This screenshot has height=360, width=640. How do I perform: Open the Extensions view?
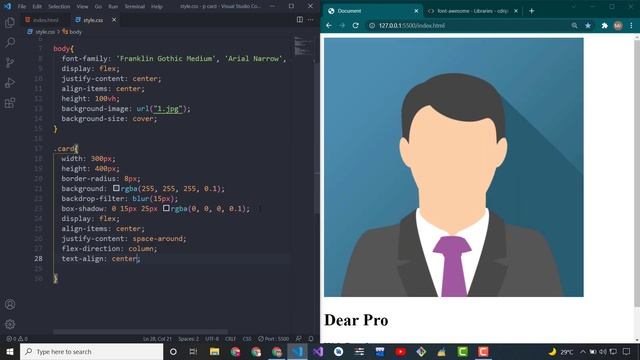10,102
